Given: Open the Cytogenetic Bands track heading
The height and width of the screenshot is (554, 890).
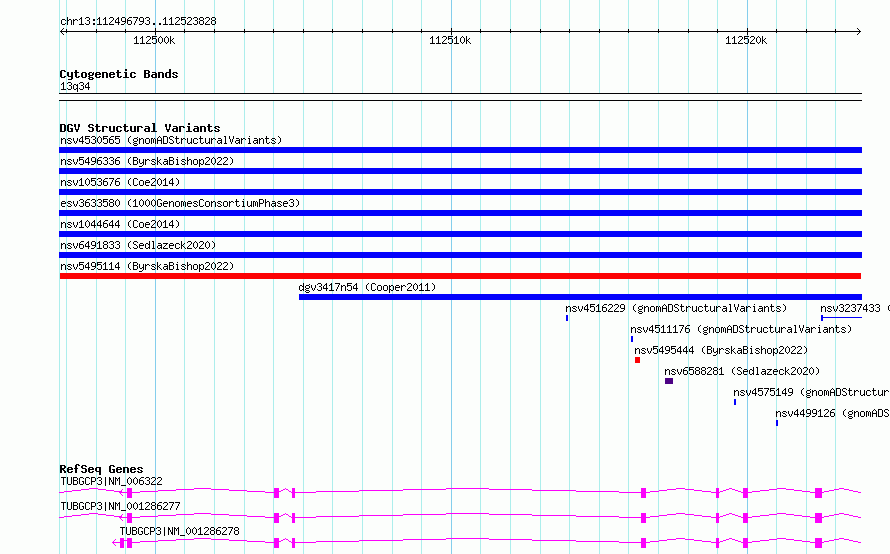Looking at the screenshot, I should (x=119, y=74).
